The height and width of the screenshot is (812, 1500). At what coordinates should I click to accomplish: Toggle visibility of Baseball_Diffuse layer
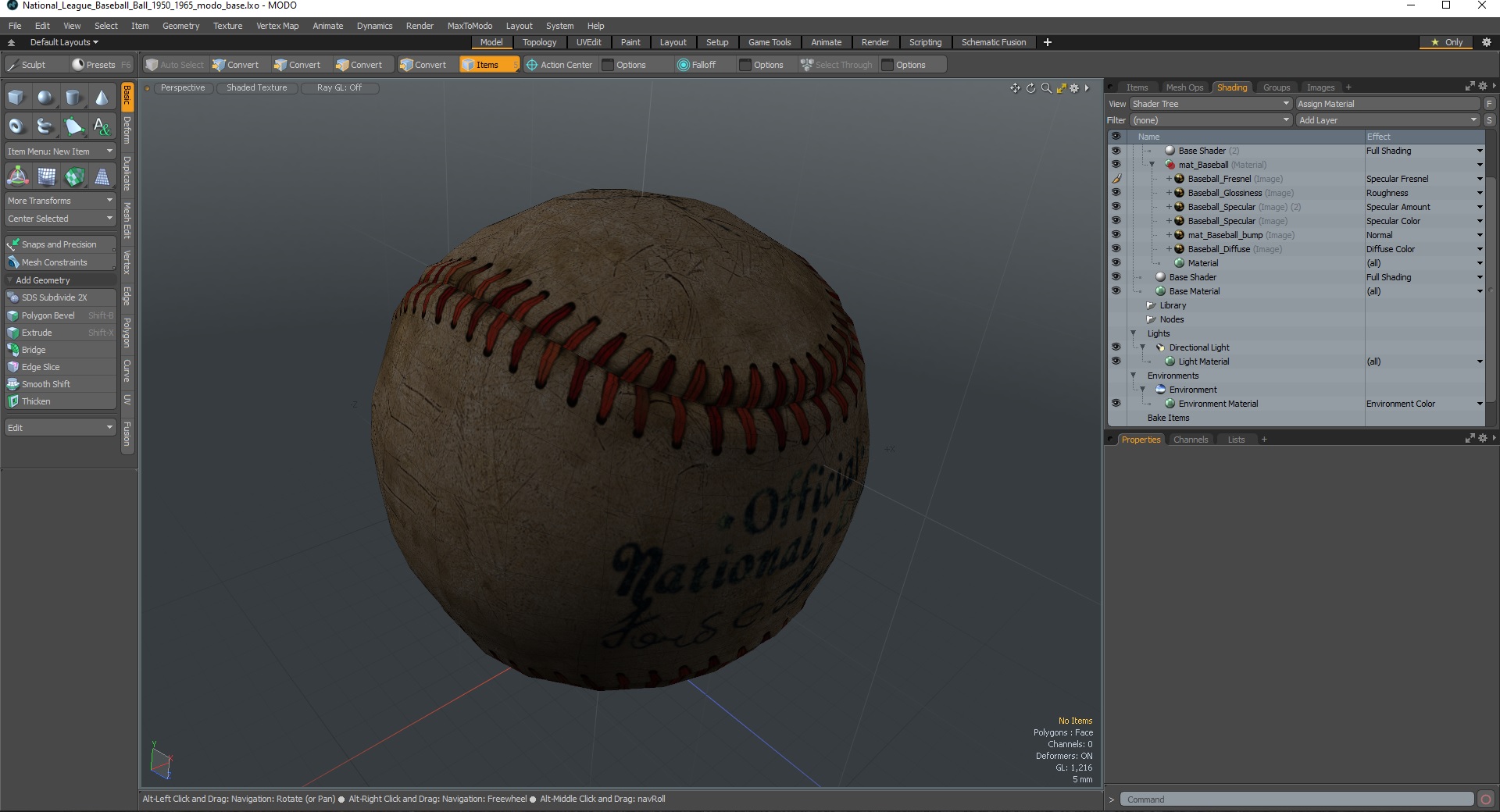1116,249
